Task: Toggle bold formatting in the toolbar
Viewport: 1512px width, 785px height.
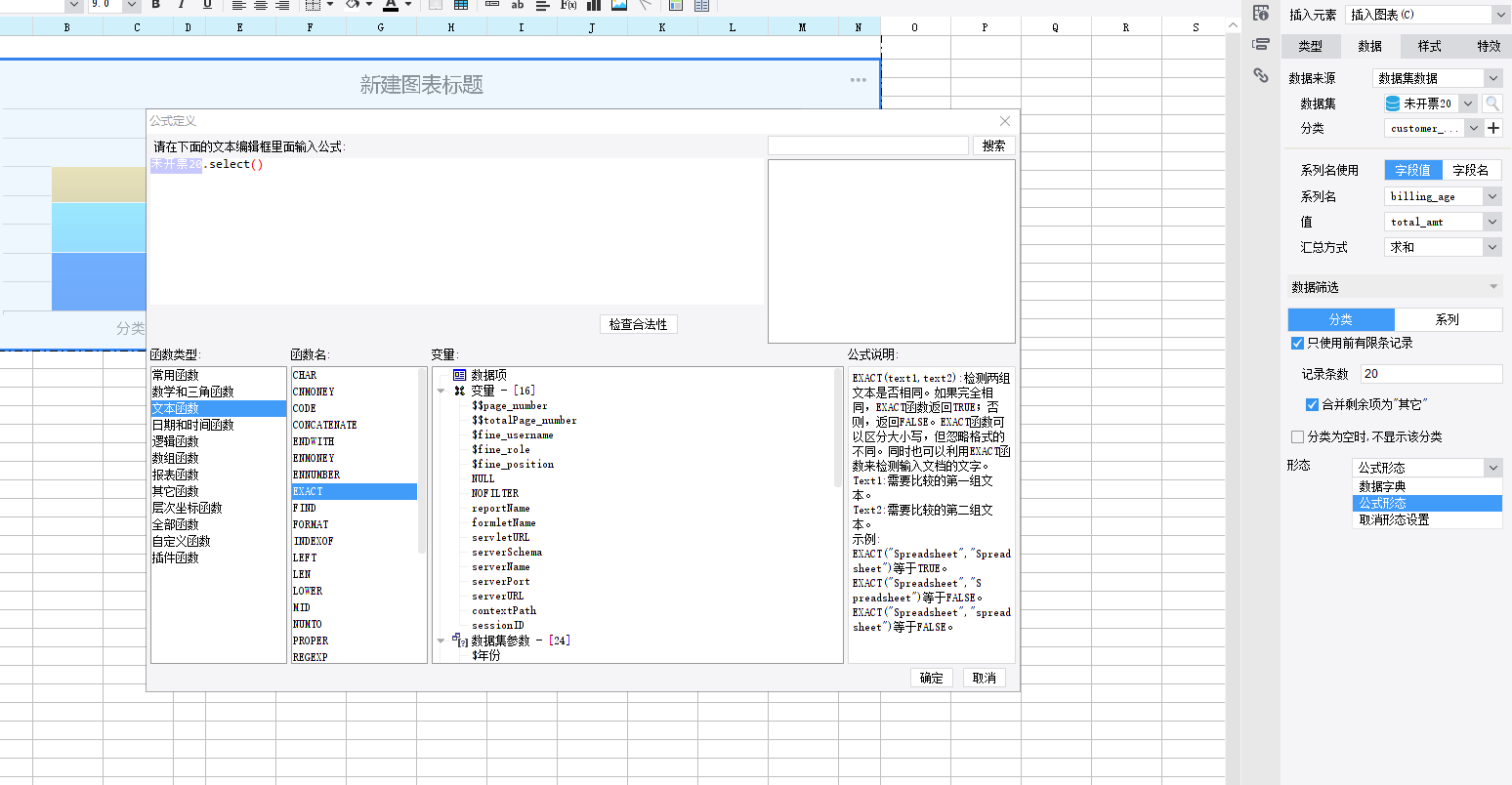Action: (x=156, y=5)
